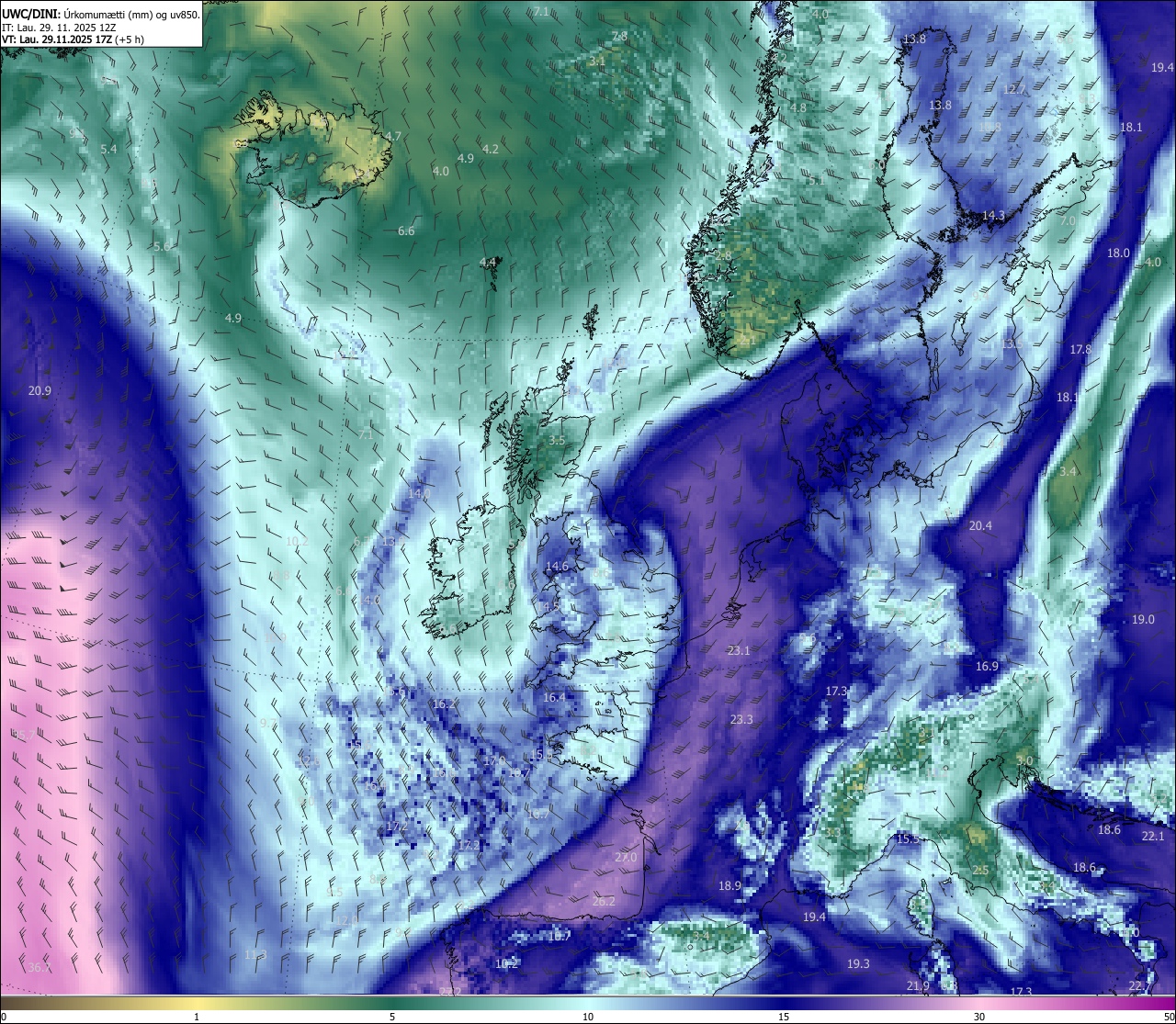The width and height of the screenshot is (1176, 1024).
Task: Click the 21.9 value at the bottom
Action: point(918,985)
